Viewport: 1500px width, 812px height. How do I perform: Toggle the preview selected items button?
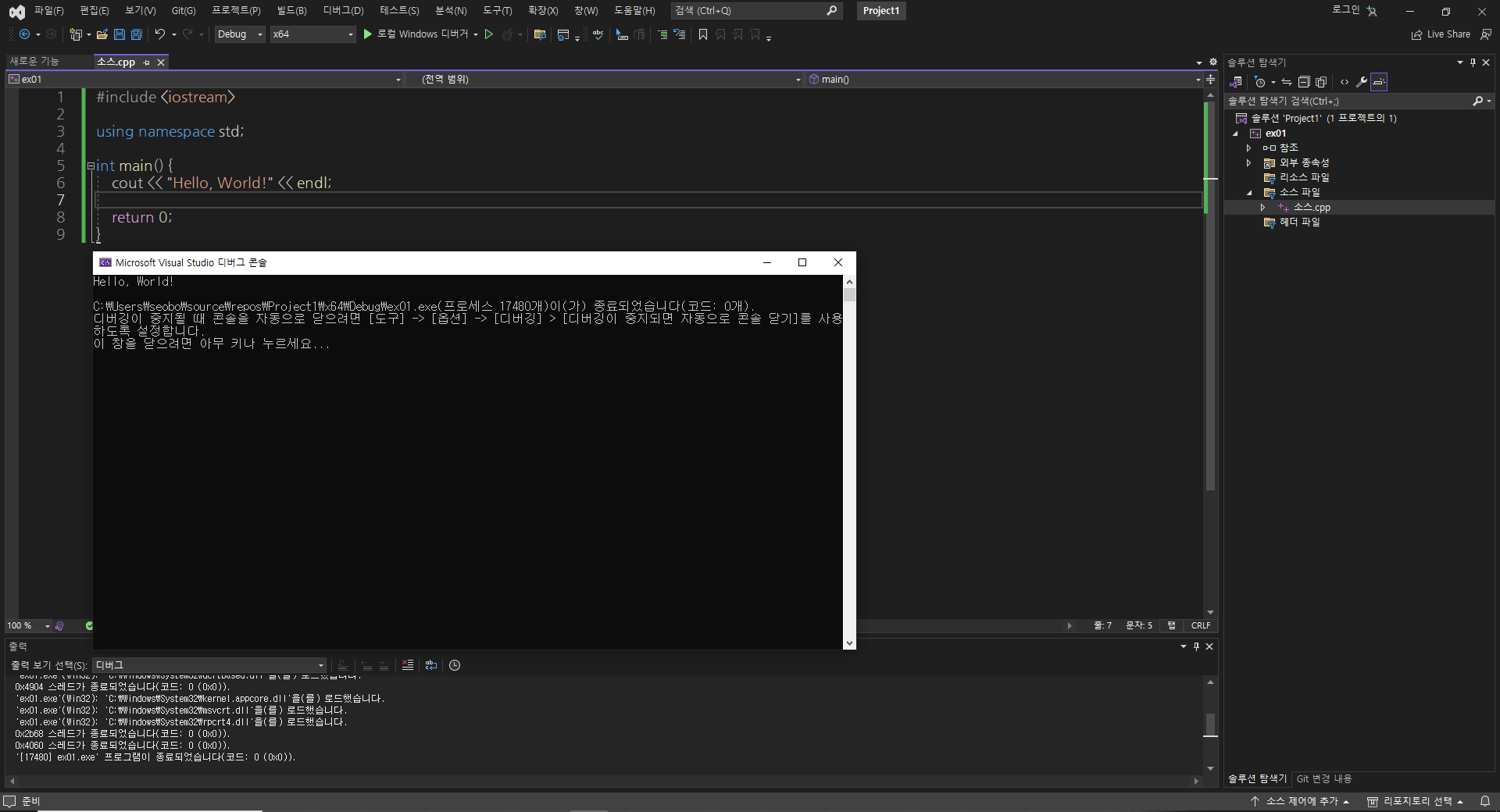(1379, 82)
